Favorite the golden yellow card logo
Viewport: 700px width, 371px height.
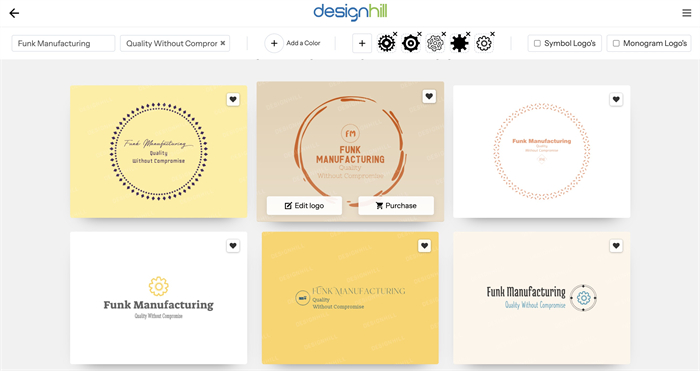point(425,246)
